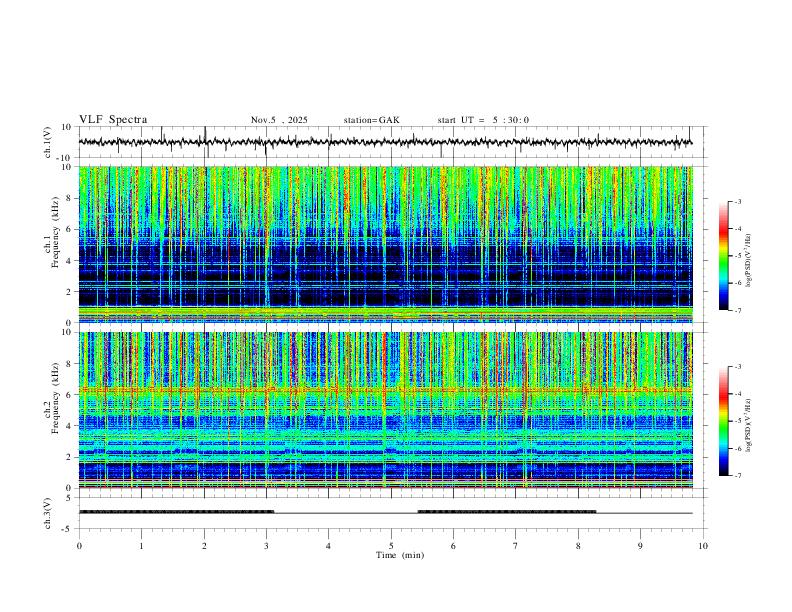
Task: Click the "station=GAK" label
Action: 371,120
